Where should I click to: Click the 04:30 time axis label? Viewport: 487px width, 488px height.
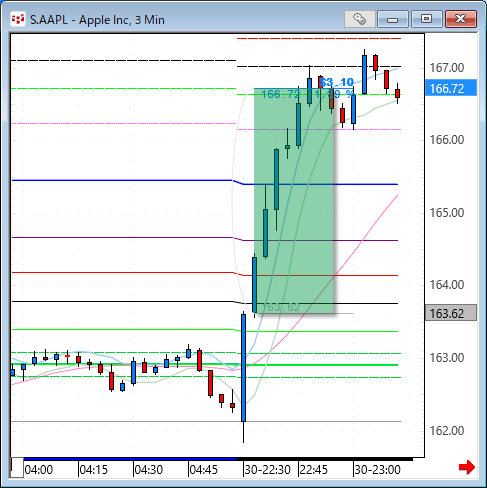149,470
